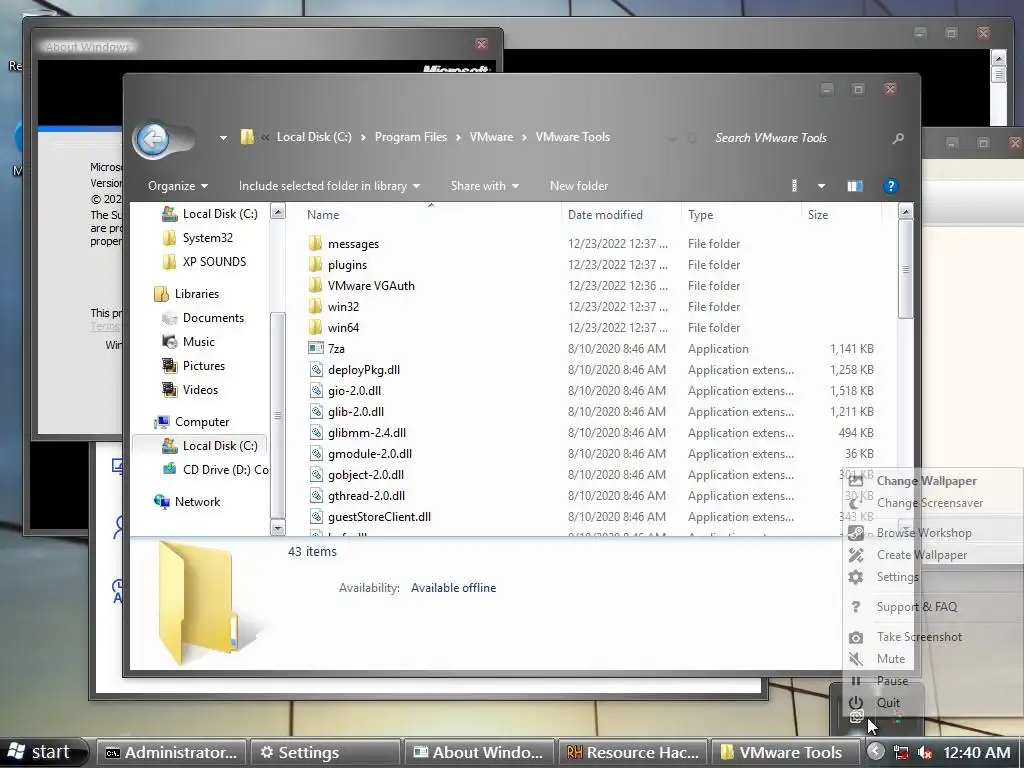Select CD Drive (D:) in navigation pane
The image size is (1024, 768).
tap(225, 470)
